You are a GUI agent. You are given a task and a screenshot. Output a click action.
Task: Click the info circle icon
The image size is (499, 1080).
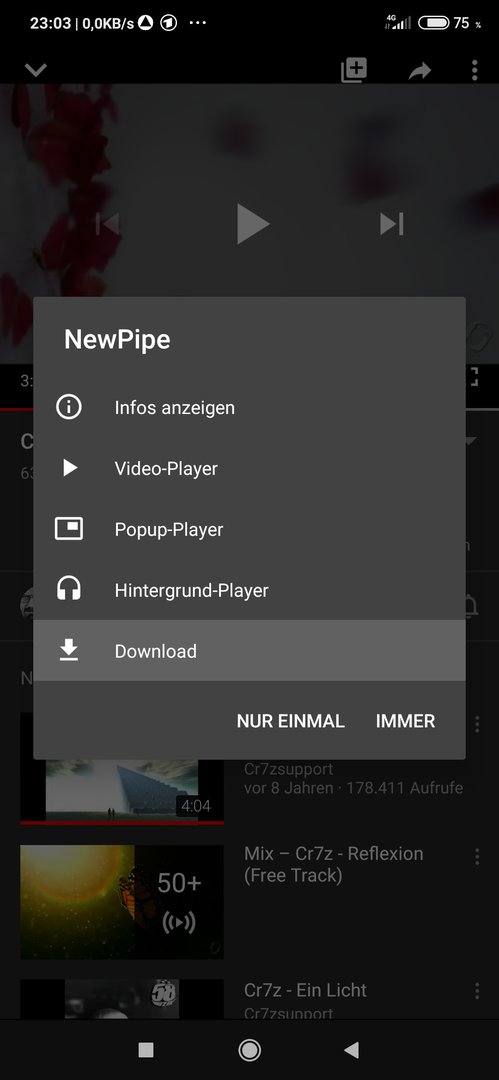(x=68, y=407)
